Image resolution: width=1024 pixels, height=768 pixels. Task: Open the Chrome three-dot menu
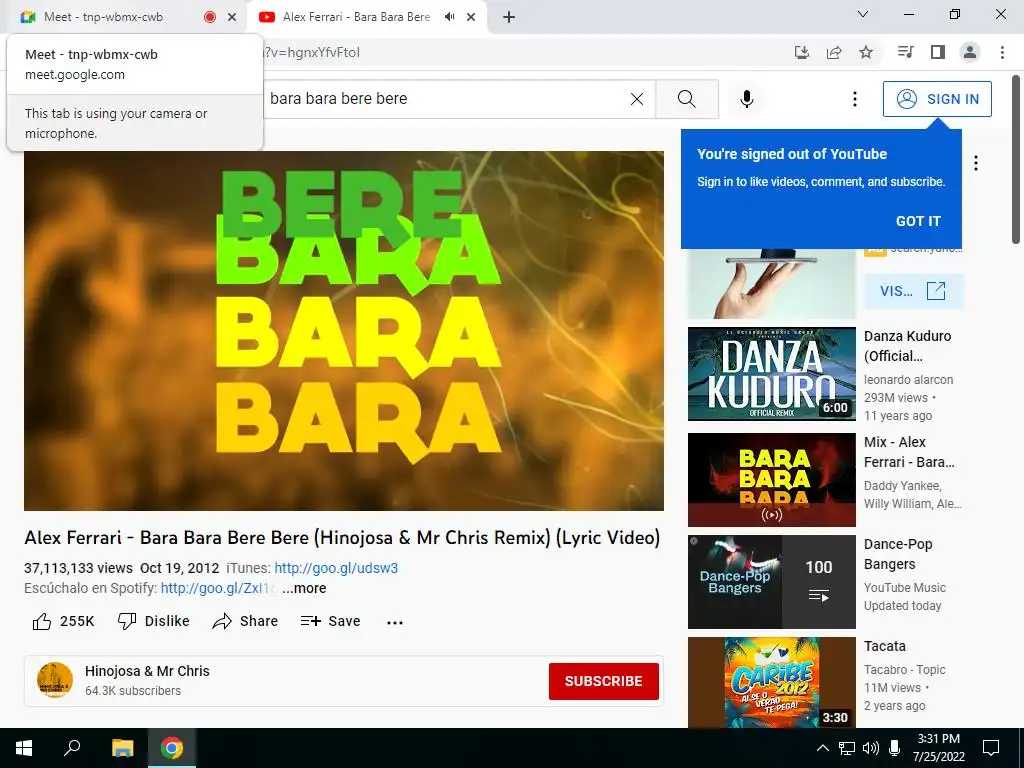1002,52
